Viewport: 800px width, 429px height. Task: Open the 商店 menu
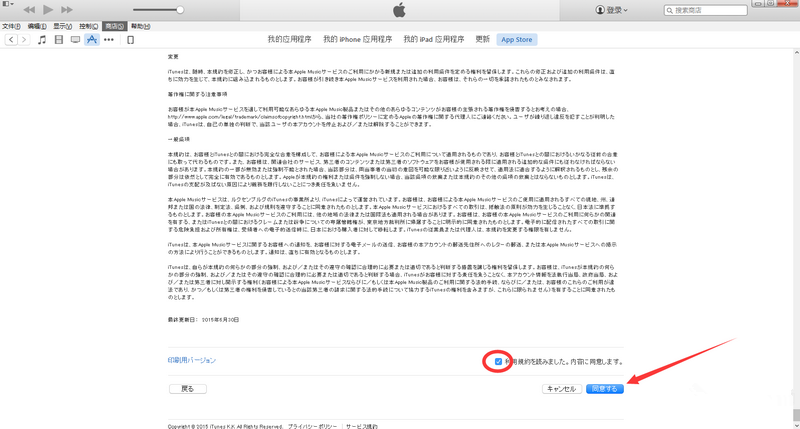(114, 27)
